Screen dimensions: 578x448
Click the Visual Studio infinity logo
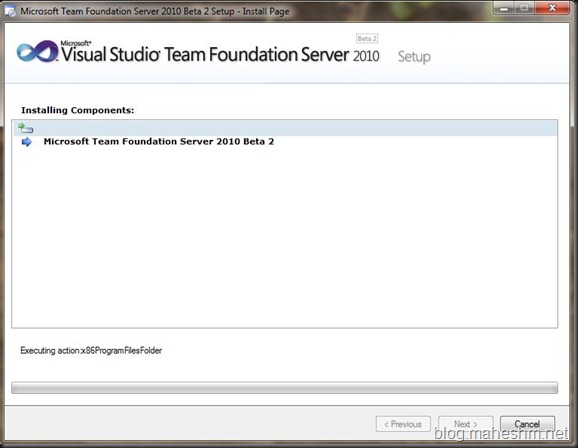pos(37,51)
